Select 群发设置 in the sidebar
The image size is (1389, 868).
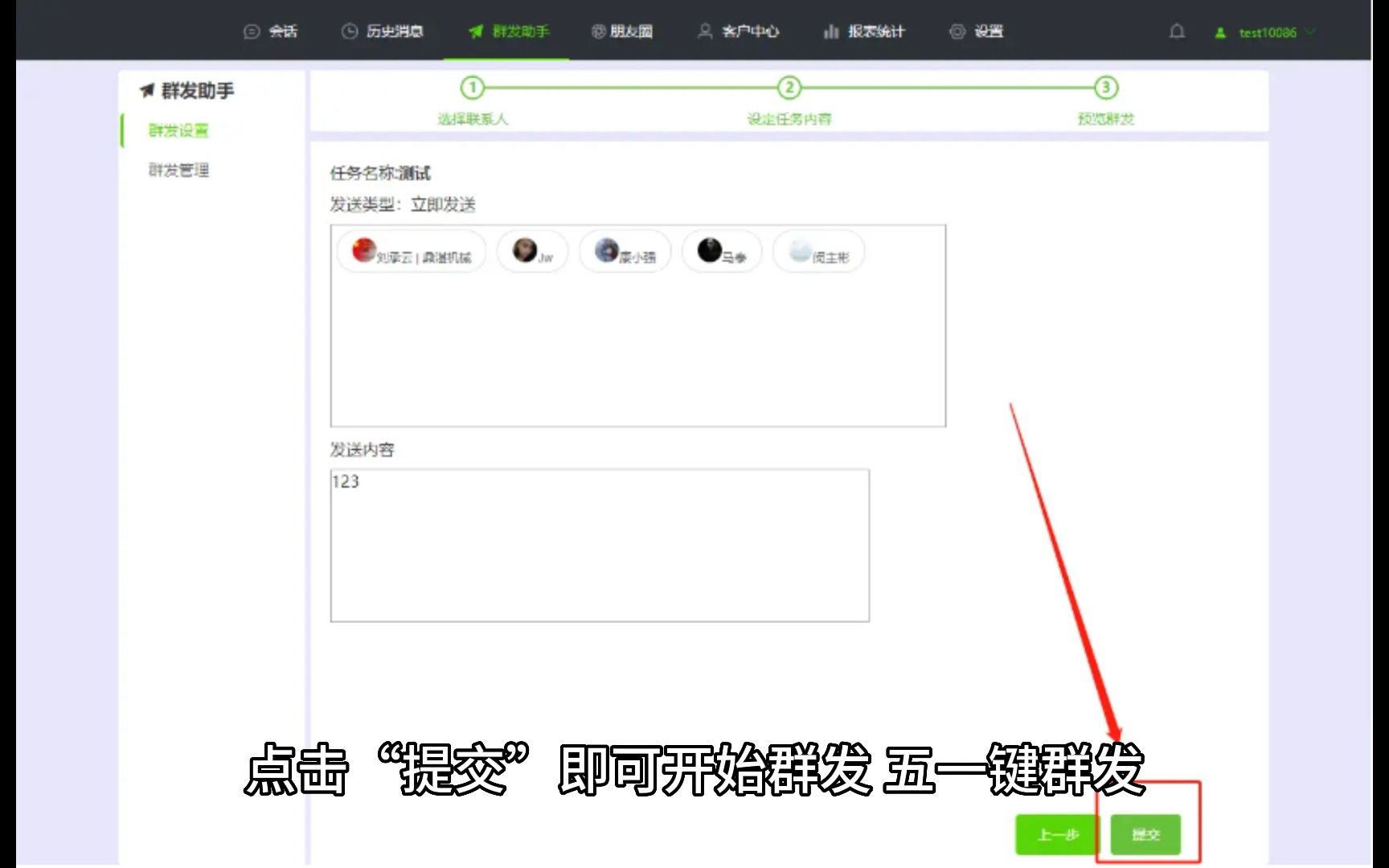pyautogui.click(x=178, y=131)
